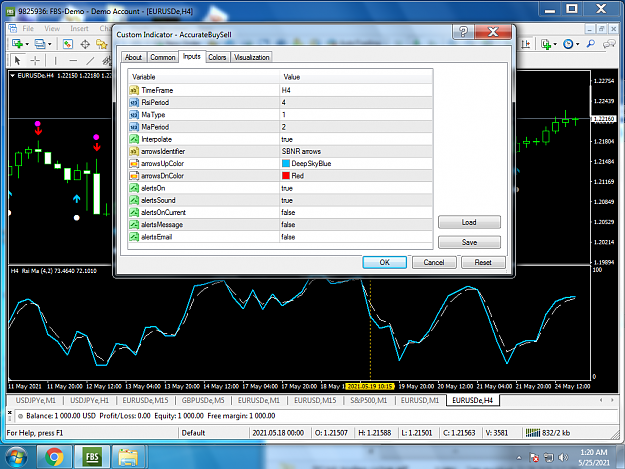Open the Navigator folder-star icon
Screen dimensions: 625x469
pos(102,44)
